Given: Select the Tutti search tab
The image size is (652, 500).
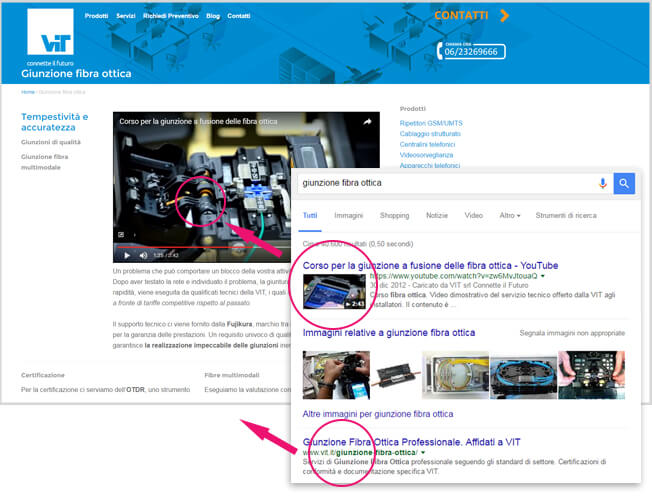Looking at the screenshot, I should [x=310, y=215].
